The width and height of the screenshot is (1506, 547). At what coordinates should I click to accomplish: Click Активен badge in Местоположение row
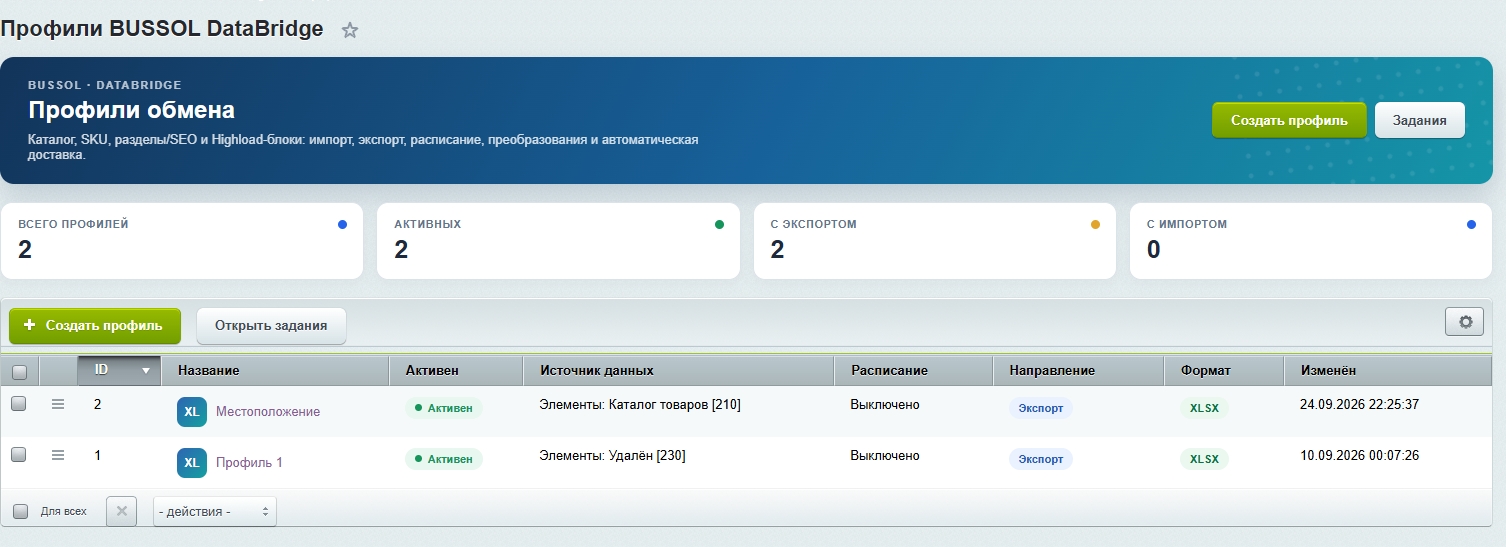pyautogui.click(x=444, y=408)
